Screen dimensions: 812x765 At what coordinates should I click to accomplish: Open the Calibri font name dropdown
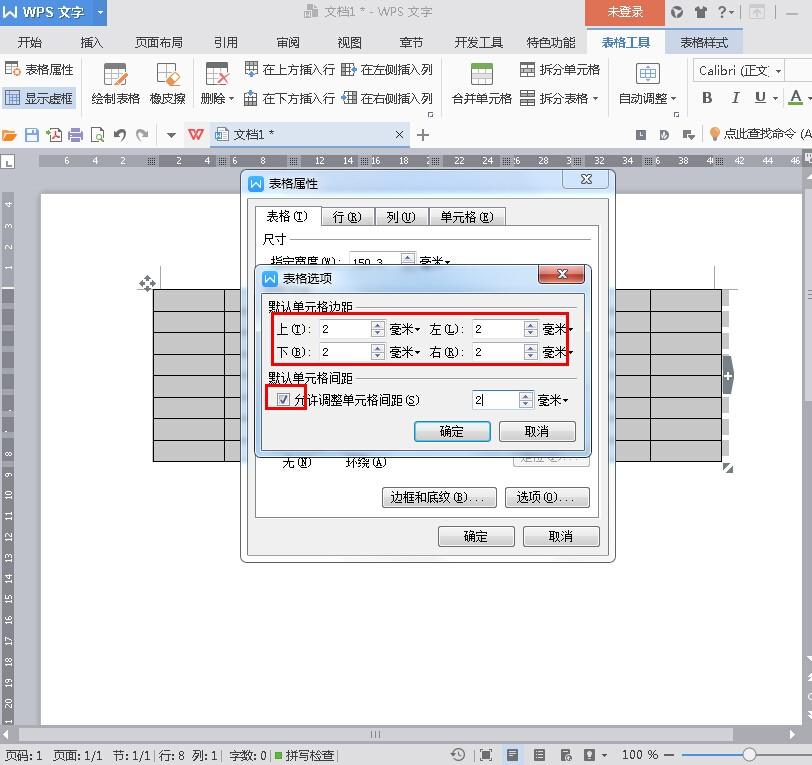(778, 71)
